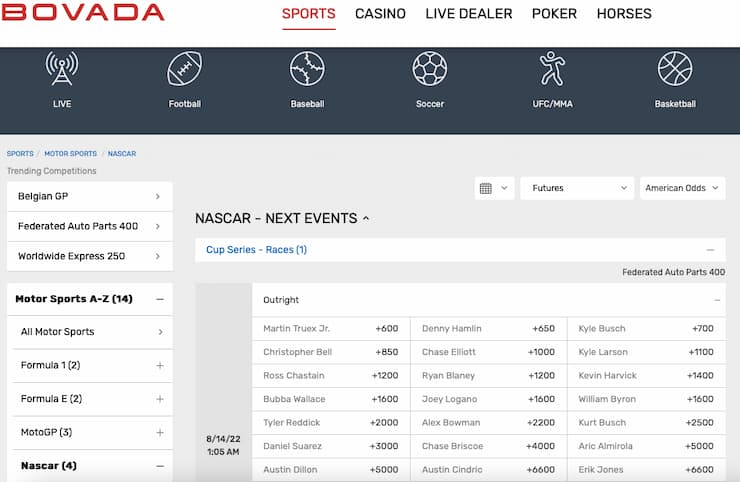Bet Chase Briscoe at +4000
Viewport: 740px width, 482px height.
(x=488, y=447)
